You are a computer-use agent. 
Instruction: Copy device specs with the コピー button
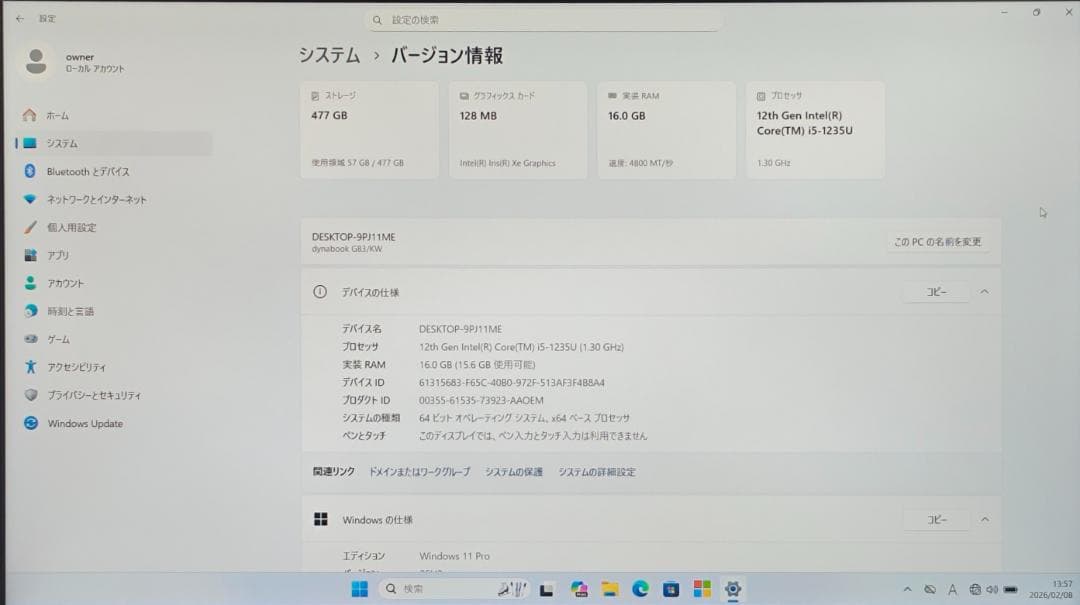[934, 292]
